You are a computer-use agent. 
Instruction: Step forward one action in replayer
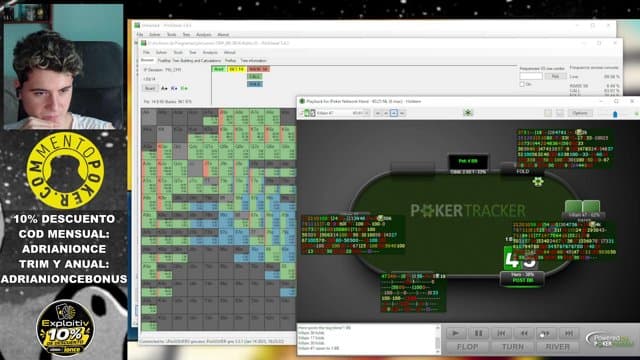click(x=546, y=333)
